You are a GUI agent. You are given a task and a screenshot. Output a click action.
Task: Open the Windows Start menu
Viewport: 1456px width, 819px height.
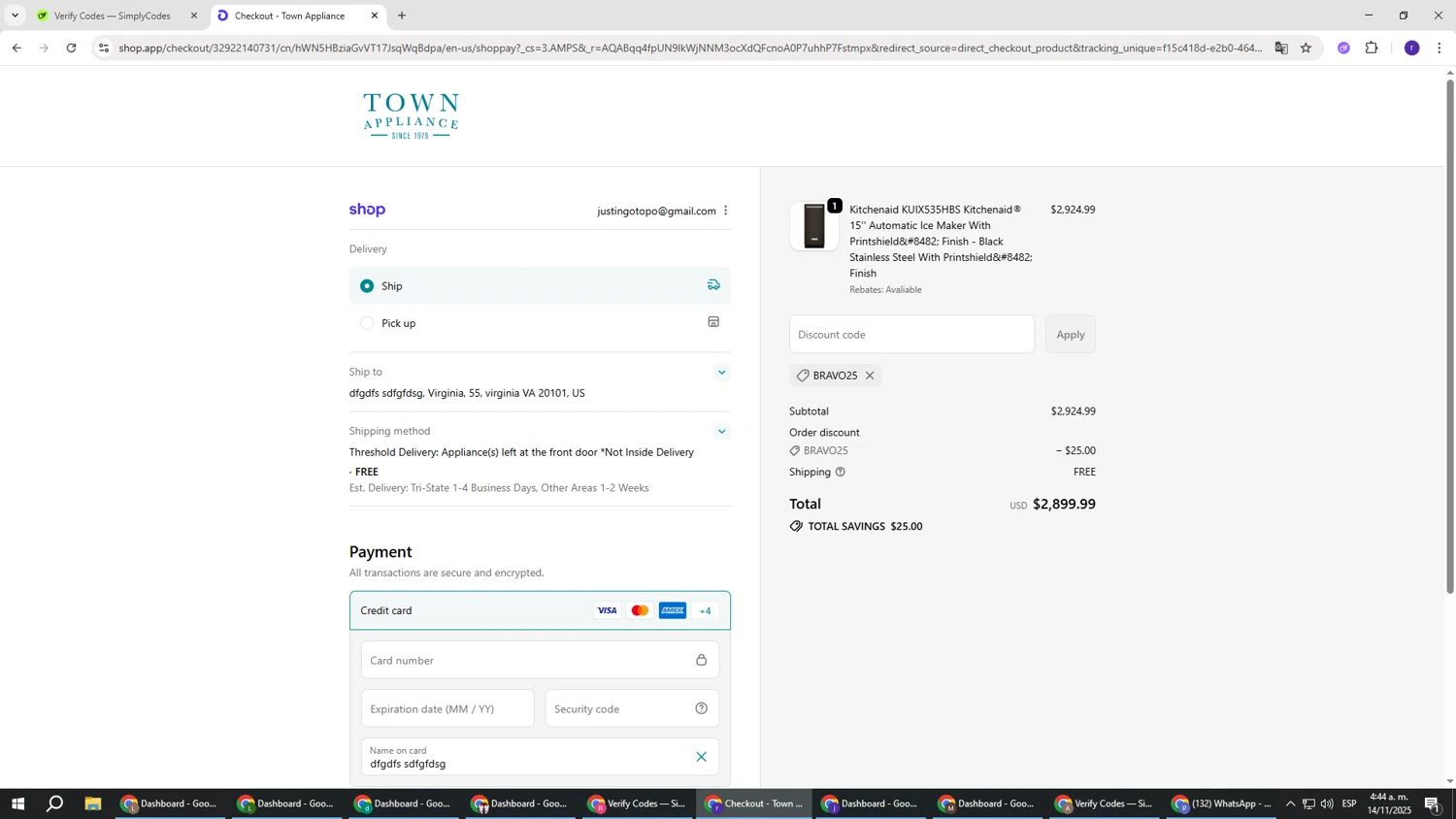[17, 803]
